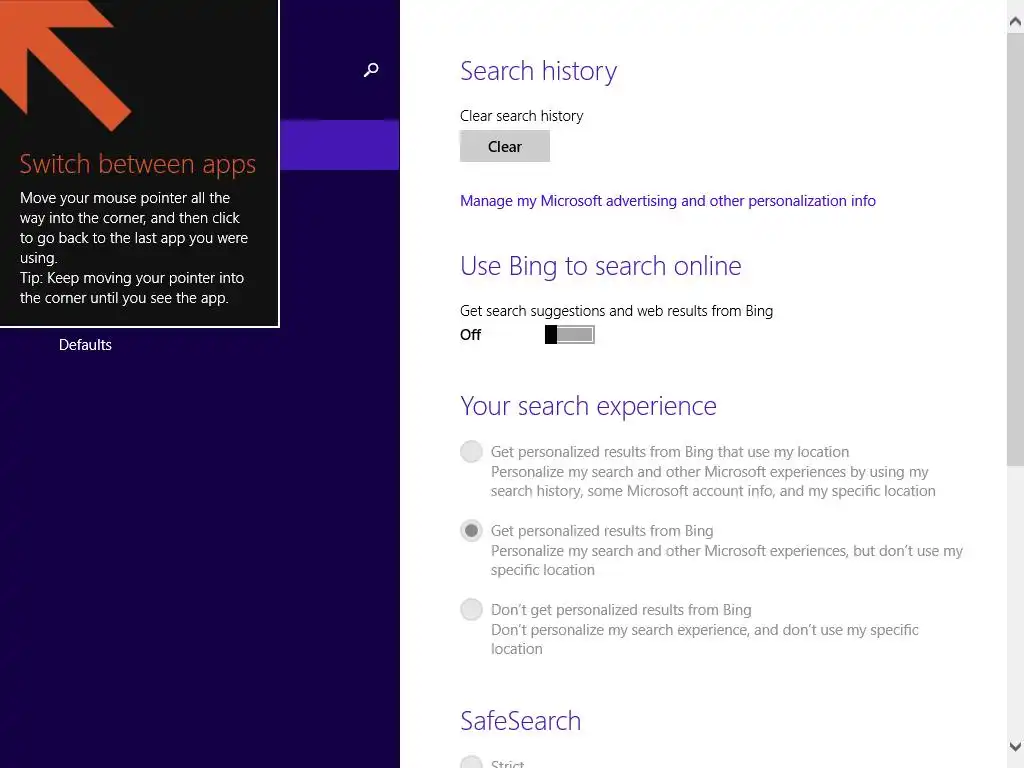Open Manage my Microsoft advertising link
The image size is (1024, 768).
click(x=667, y=200)
